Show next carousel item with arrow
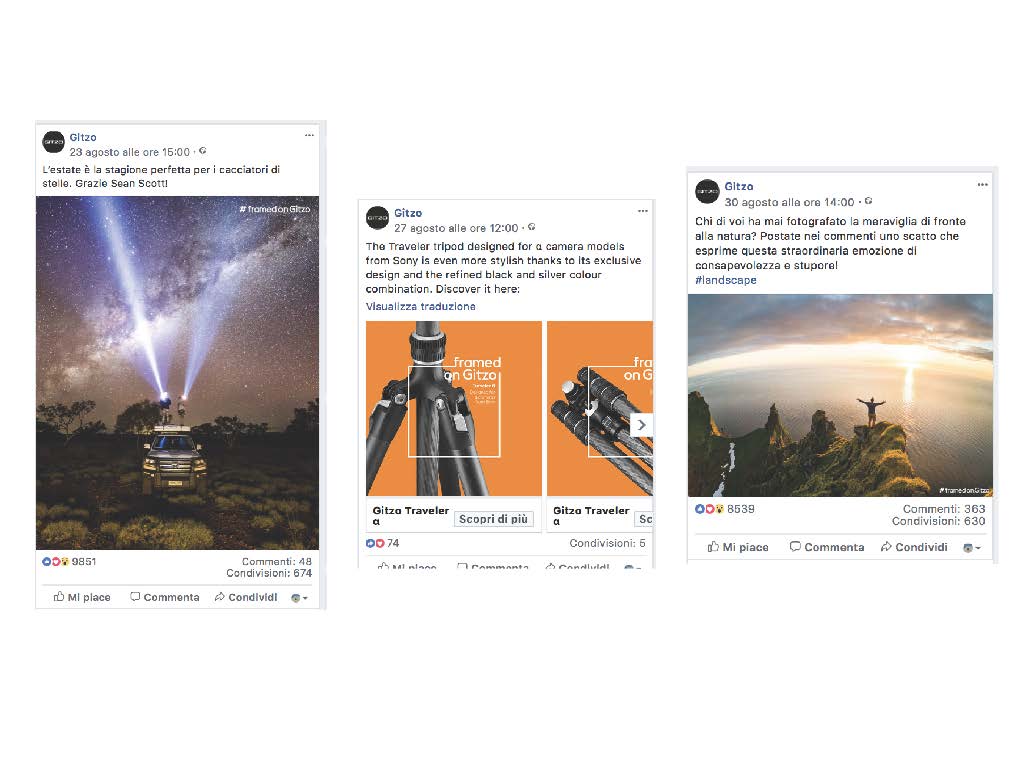 [x=641, y=425]
